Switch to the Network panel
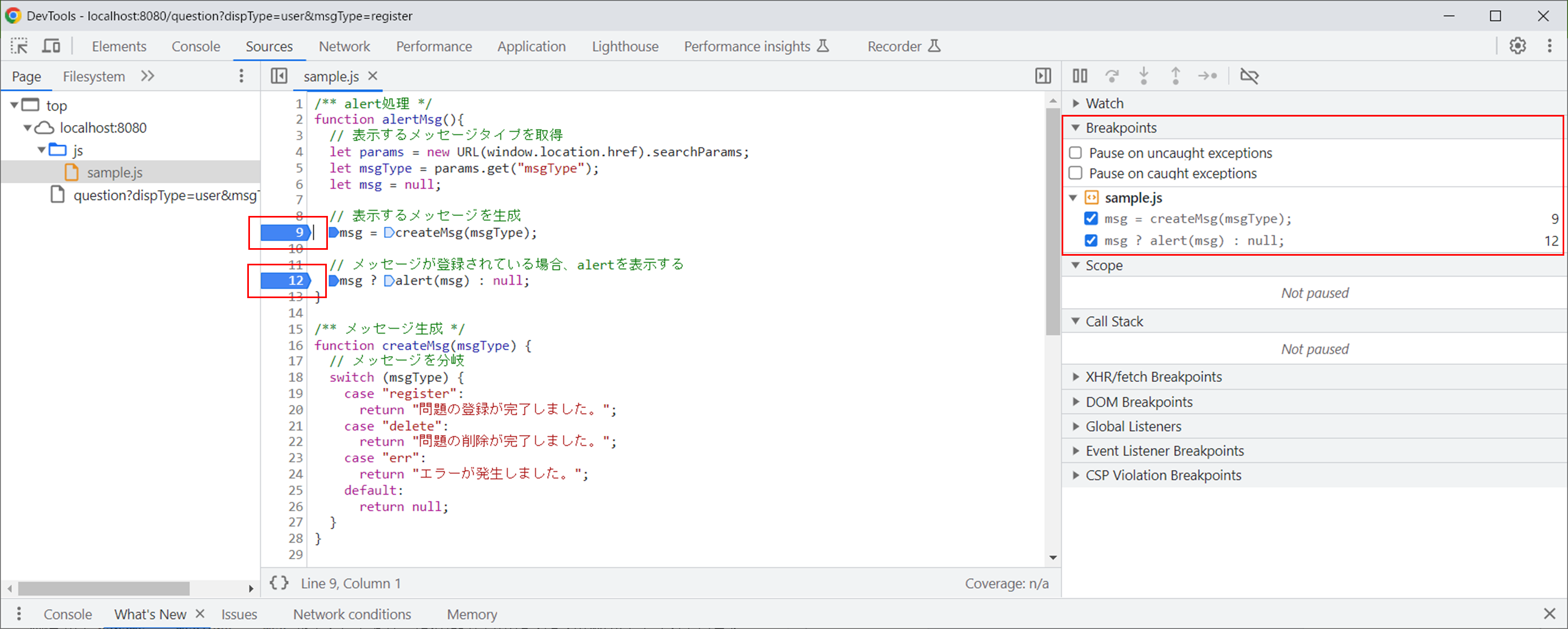Screen dimensions: 1568x629 coord(344,46)
